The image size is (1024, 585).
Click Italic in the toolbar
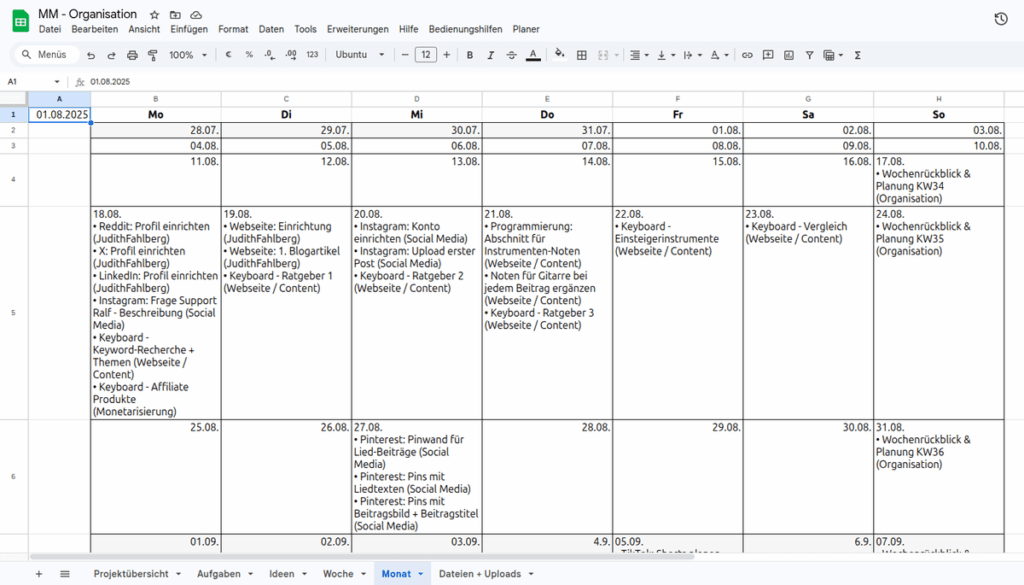(490, 55)
